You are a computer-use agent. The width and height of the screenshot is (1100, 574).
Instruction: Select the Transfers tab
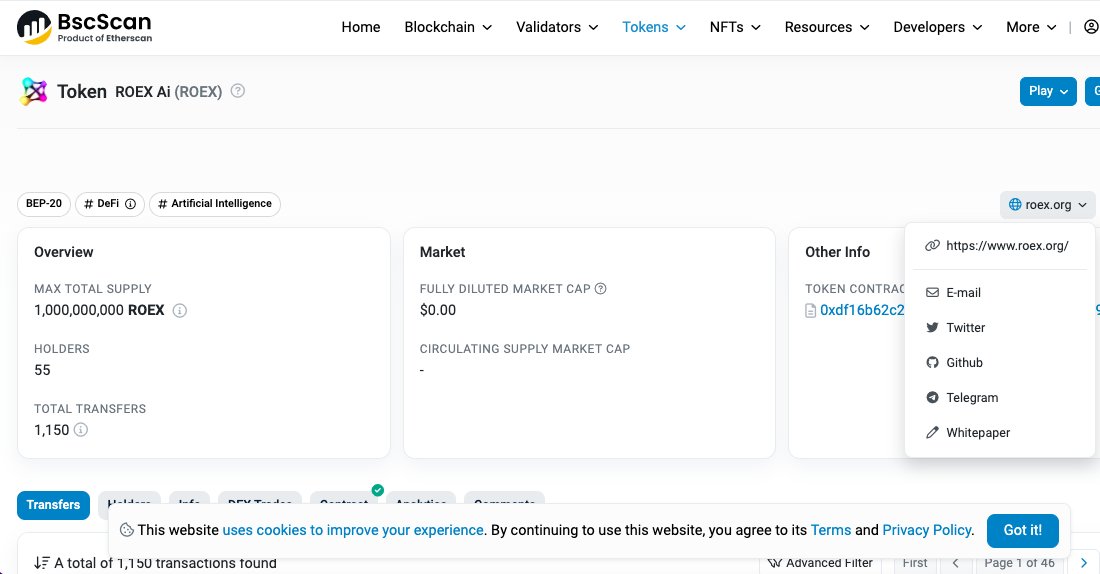[x=53, y=505]
